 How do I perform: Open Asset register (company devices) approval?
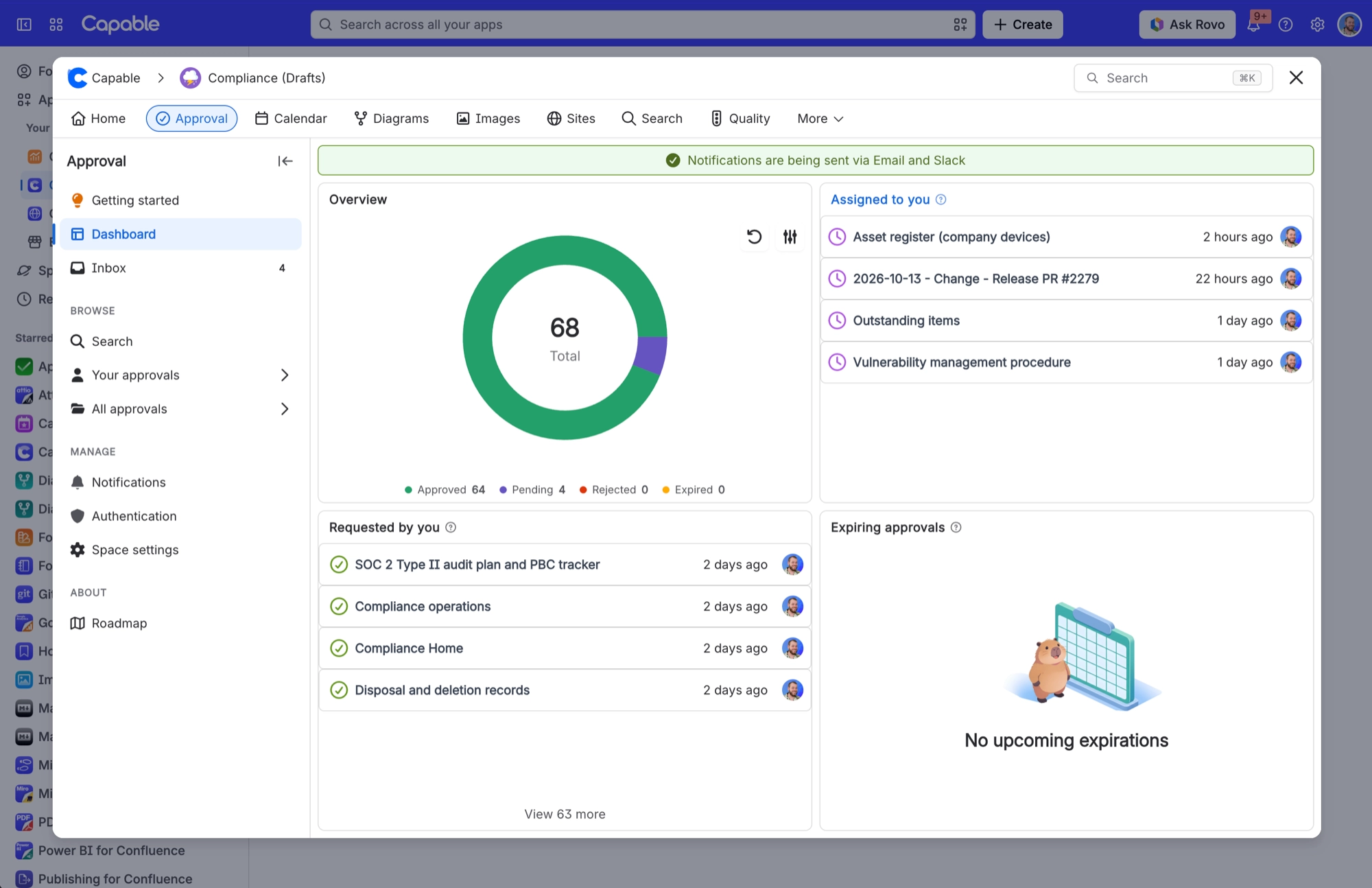point(1067,237)
